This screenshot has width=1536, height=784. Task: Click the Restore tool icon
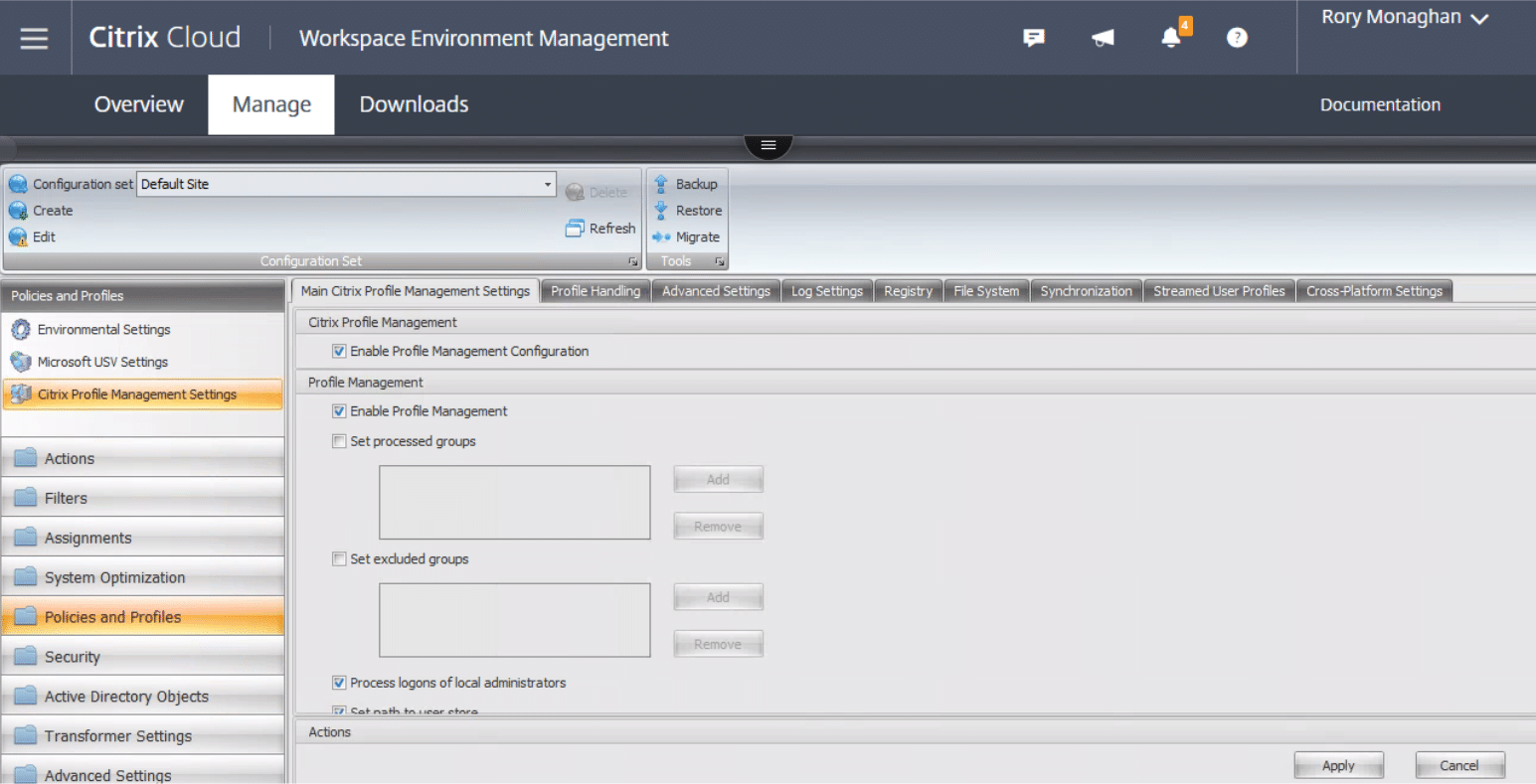click(x=661, y=211)
